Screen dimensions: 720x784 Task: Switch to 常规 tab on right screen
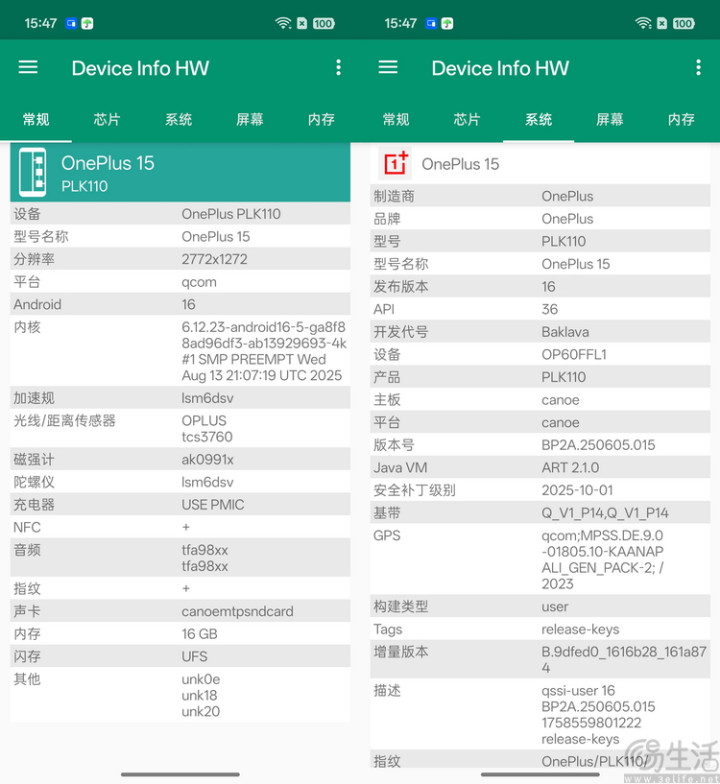tap(396, 119)
